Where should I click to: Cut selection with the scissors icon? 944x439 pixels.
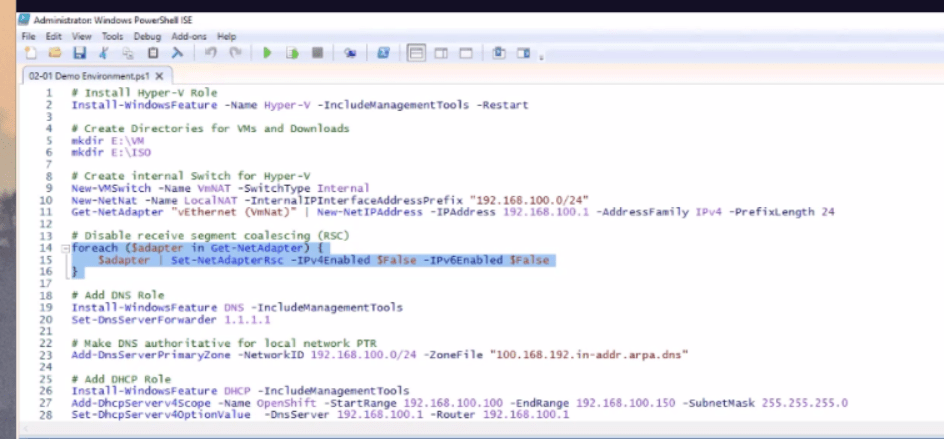click(x=104, y=53)
